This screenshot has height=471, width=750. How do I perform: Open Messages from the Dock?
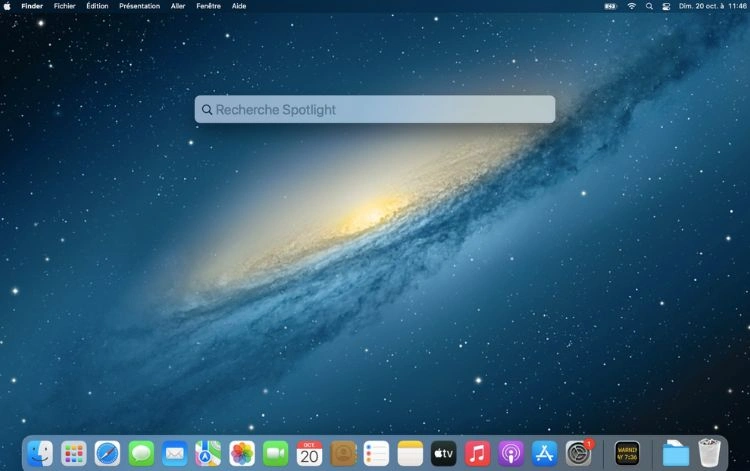[141, 453]
